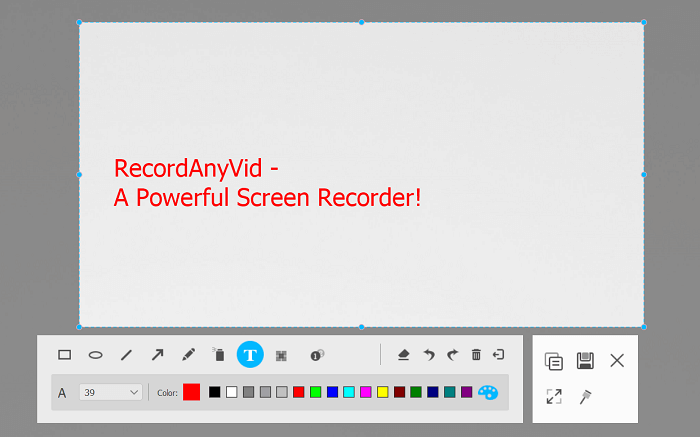Pick the navy blue color swatch

pos(433,392)
